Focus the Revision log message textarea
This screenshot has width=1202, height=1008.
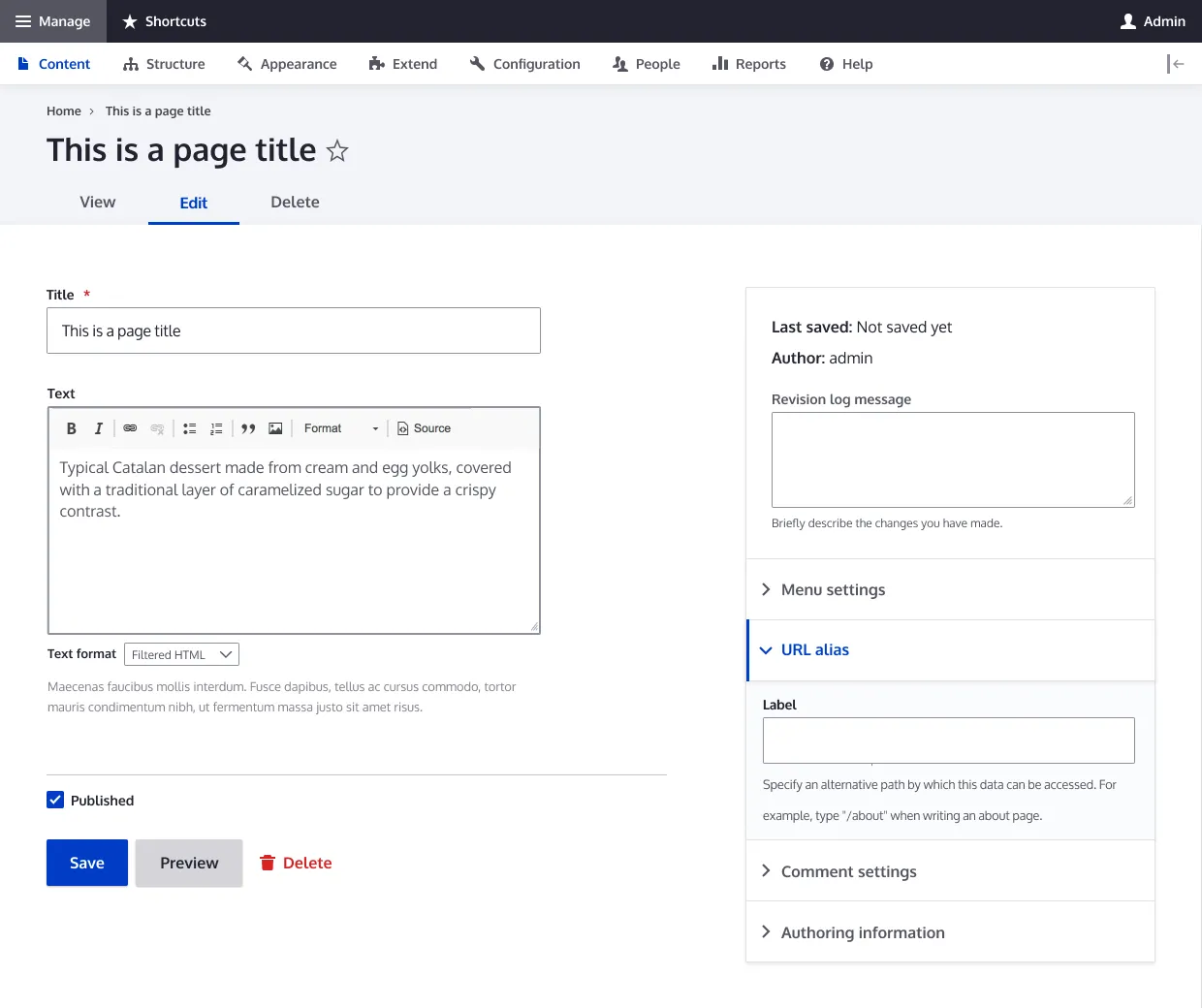coord(953,459)
